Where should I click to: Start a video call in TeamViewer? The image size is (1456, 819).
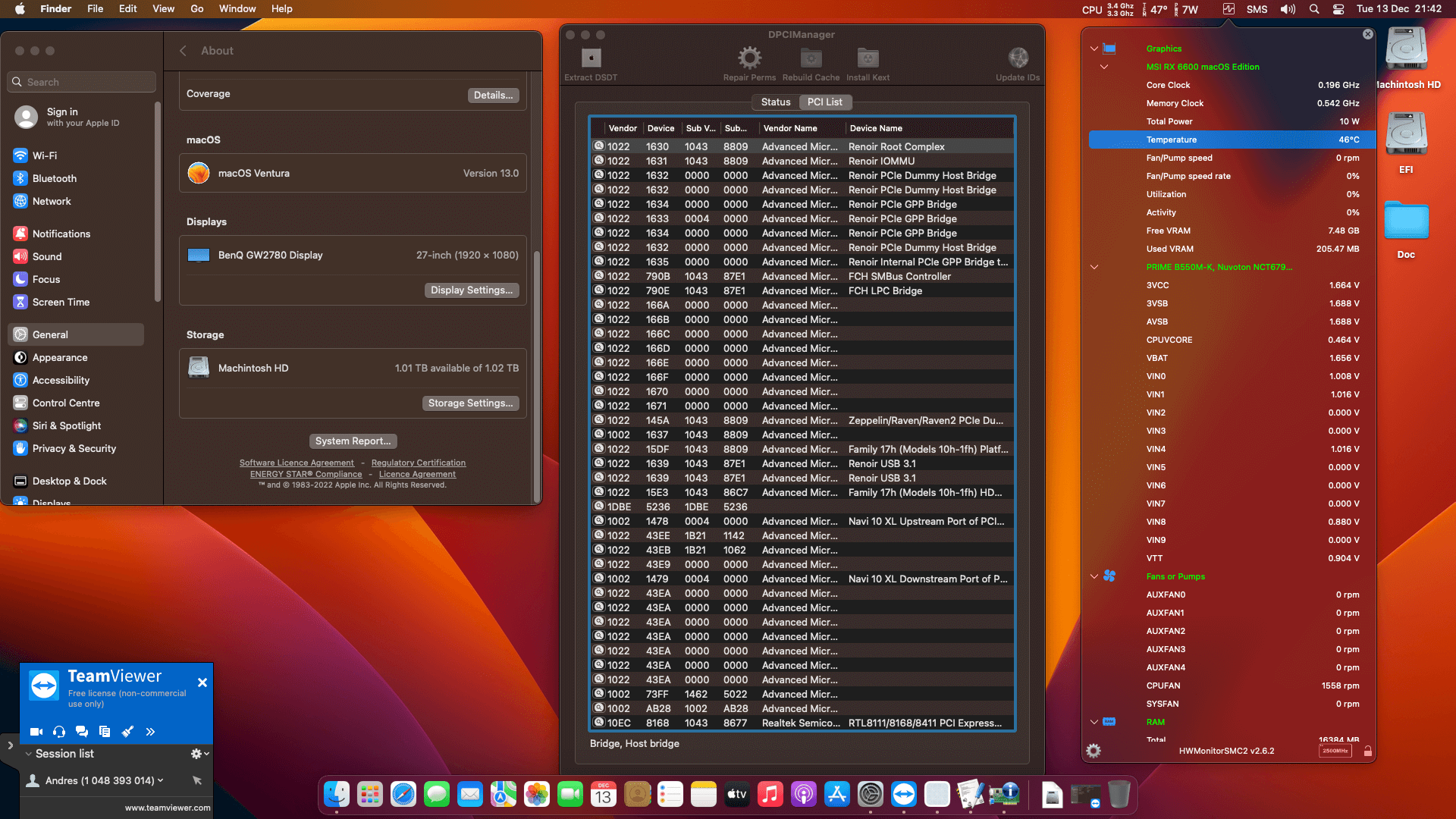pyautogui.click(x=36, y=732)
